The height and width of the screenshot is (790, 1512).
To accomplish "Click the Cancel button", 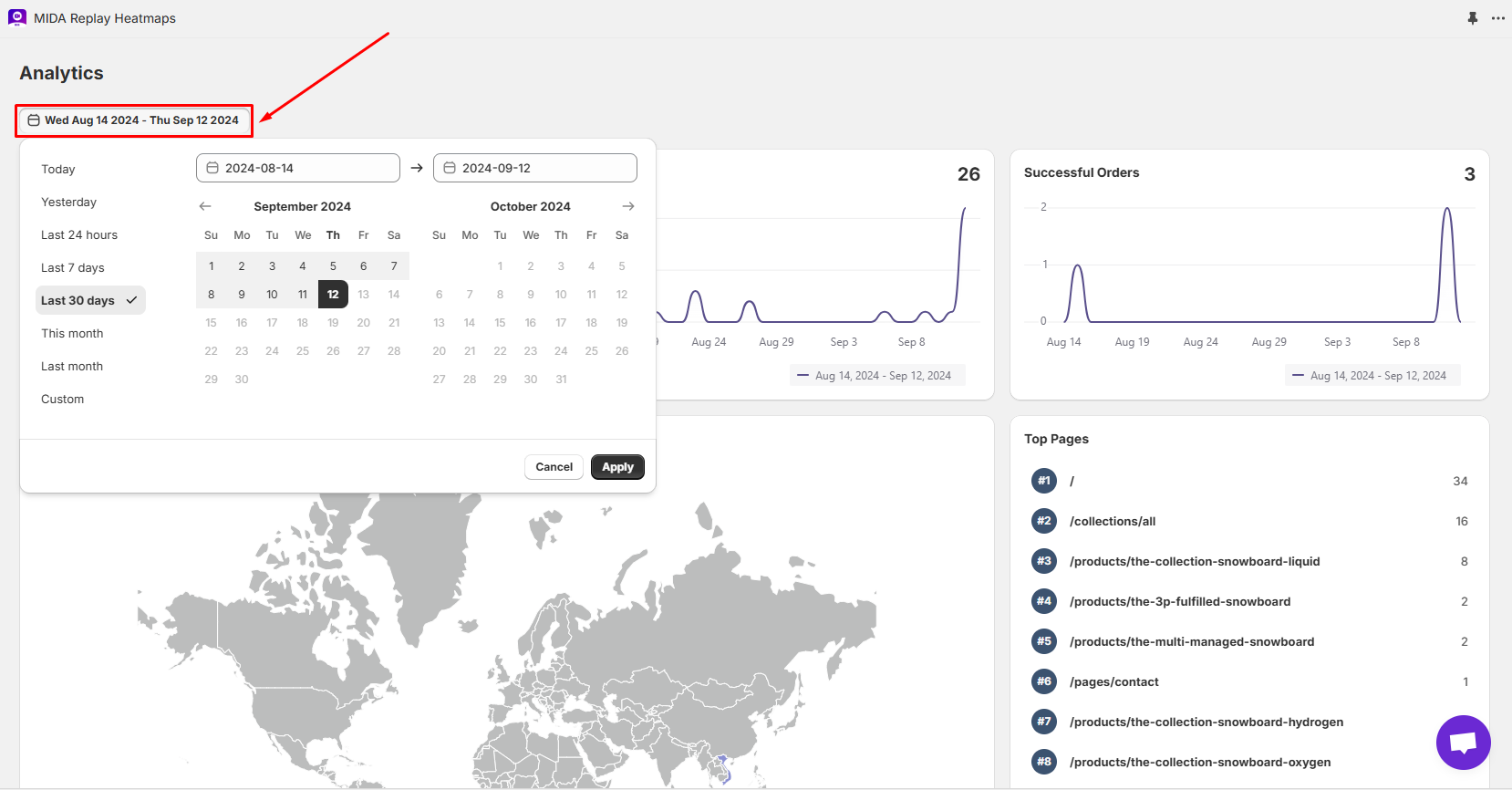I will click(554, 467).
